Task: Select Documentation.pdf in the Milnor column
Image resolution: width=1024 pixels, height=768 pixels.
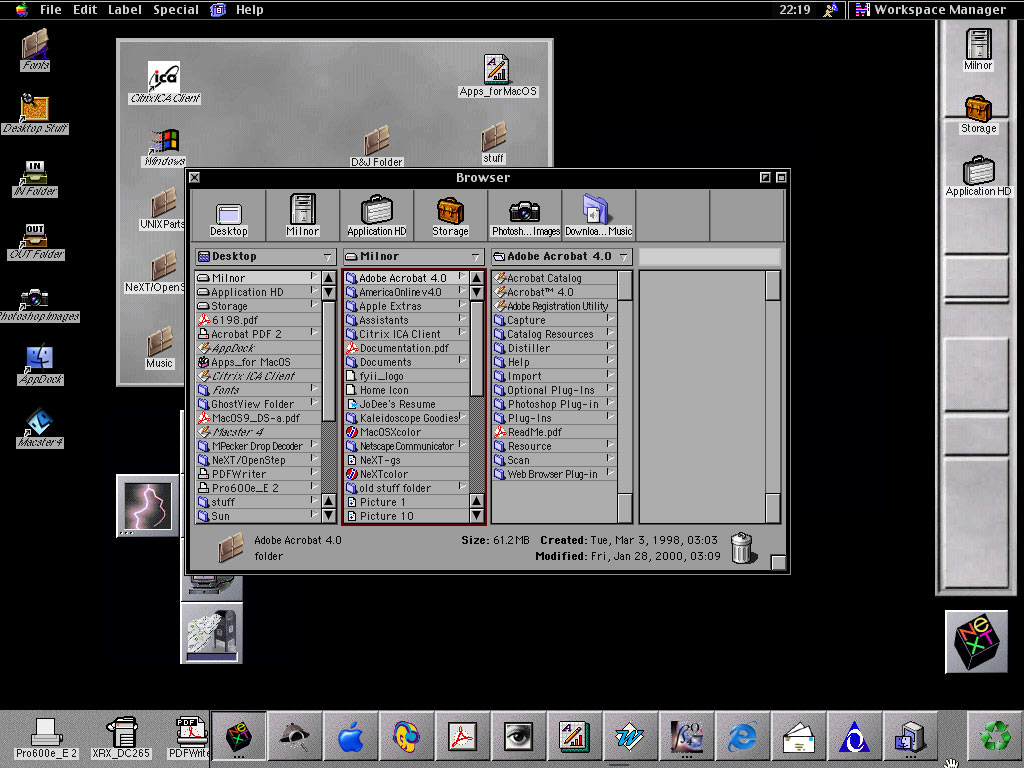Action: (x=406, y=348)
